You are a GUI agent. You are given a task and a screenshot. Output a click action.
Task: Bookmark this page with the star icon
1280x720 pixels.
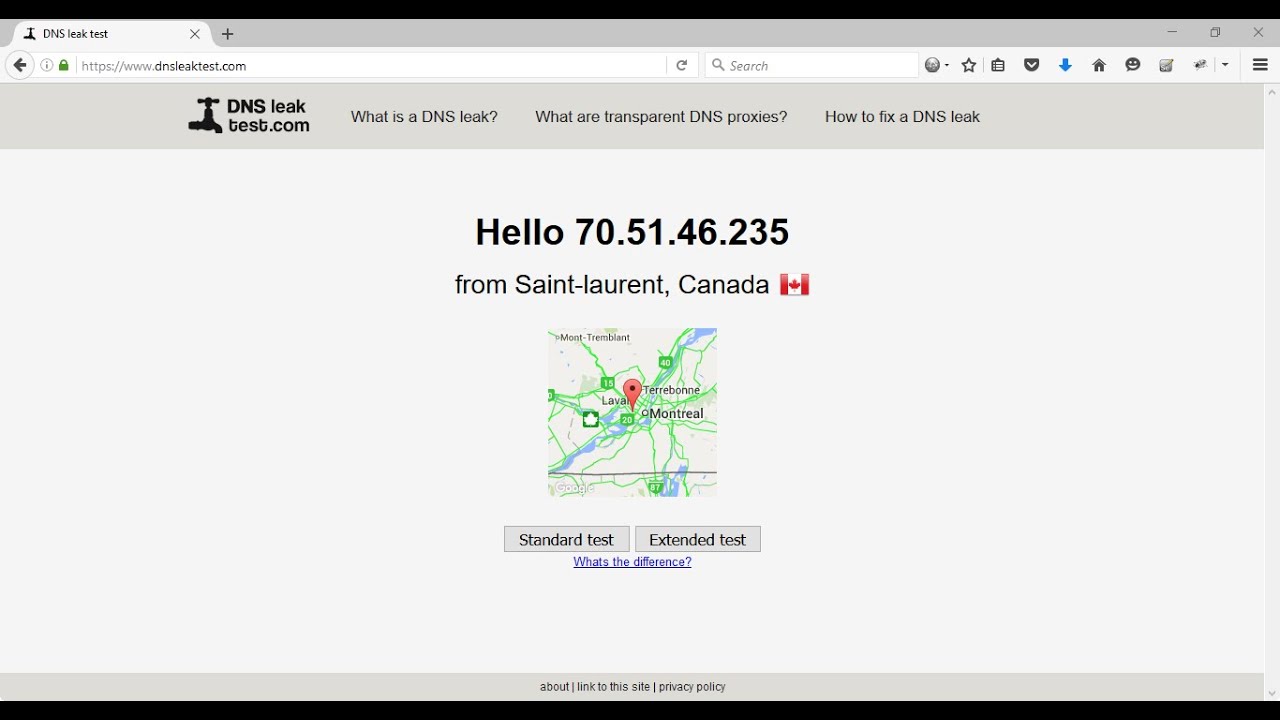coord(969,65)
